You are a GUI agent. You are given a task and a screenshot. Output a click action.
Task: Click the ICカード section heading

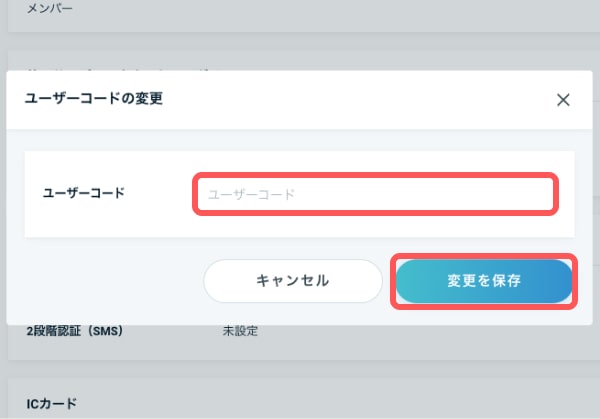pos(51,402)
